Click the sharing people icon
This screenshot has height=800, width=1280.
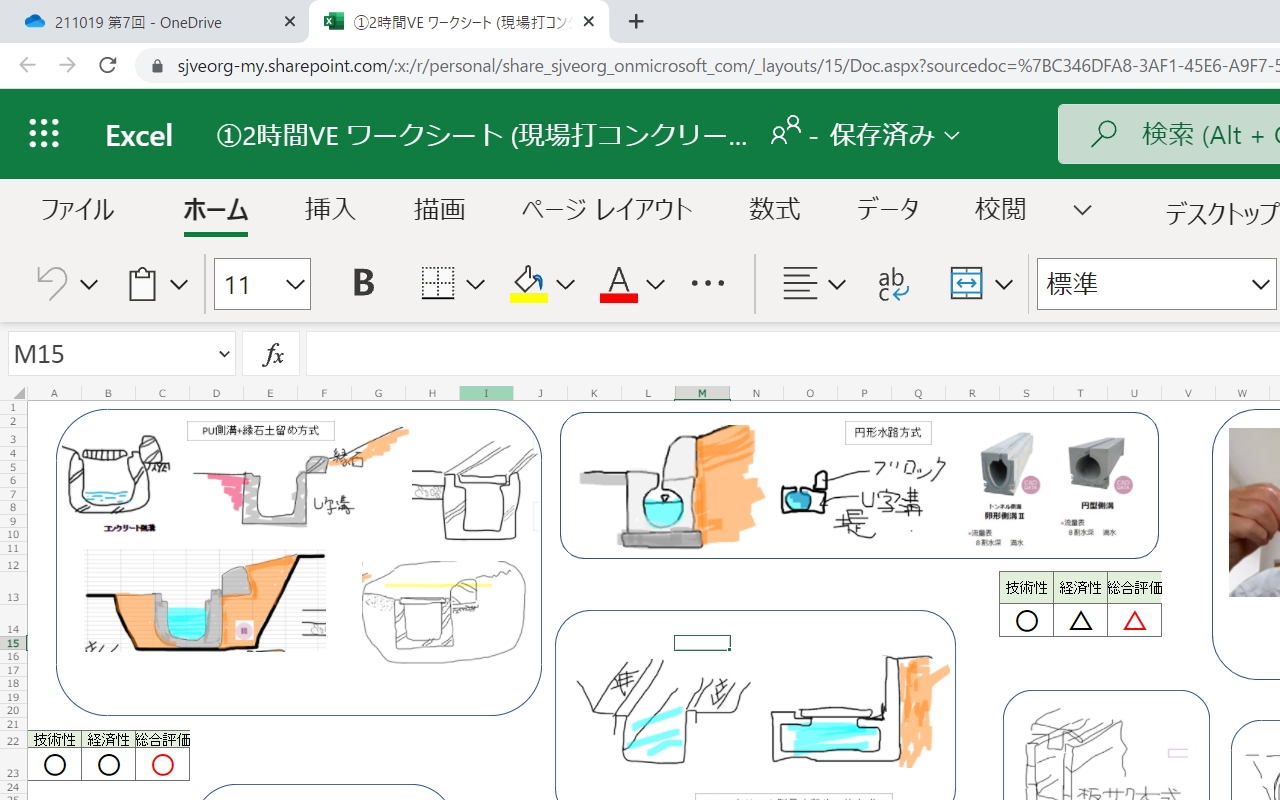click(786, 131)
